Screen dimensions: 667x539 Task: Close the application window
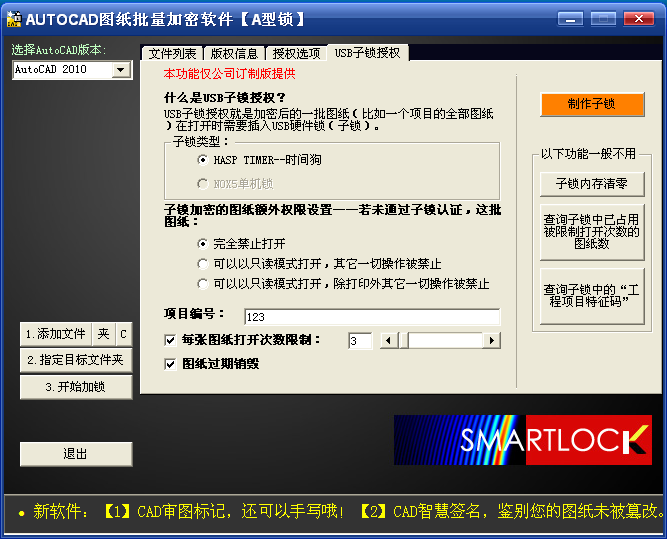(638, 19)
